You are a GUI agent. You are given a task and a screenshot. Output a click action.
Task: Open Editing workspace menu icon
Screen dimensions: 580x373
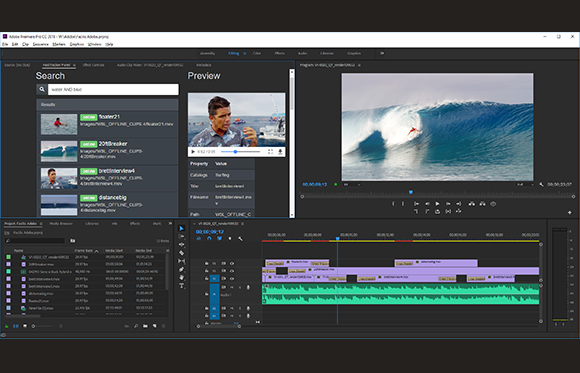[245, 53]
